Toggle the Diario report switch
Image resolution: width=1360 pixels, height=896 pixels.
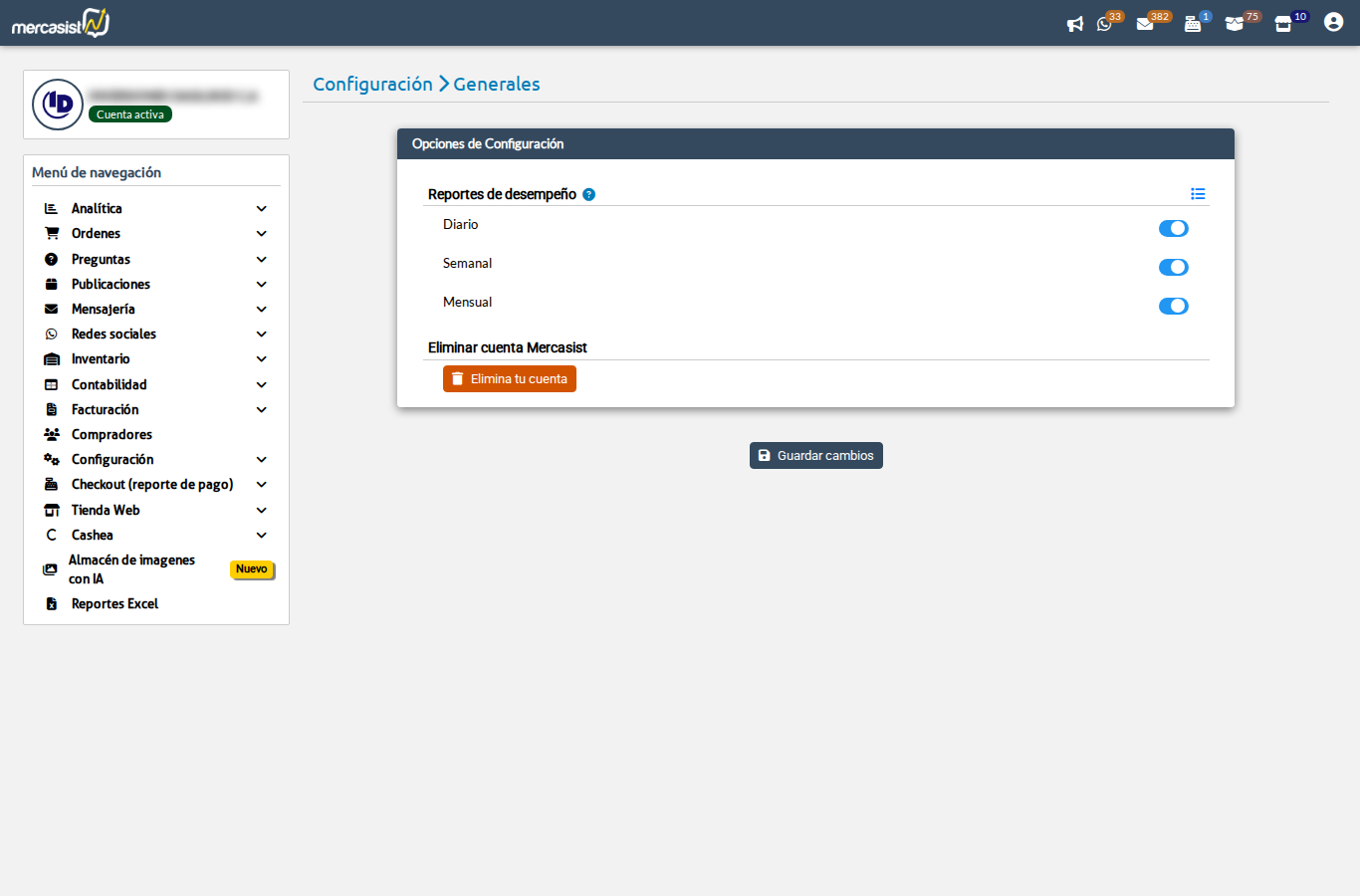tap(1173, 229)
